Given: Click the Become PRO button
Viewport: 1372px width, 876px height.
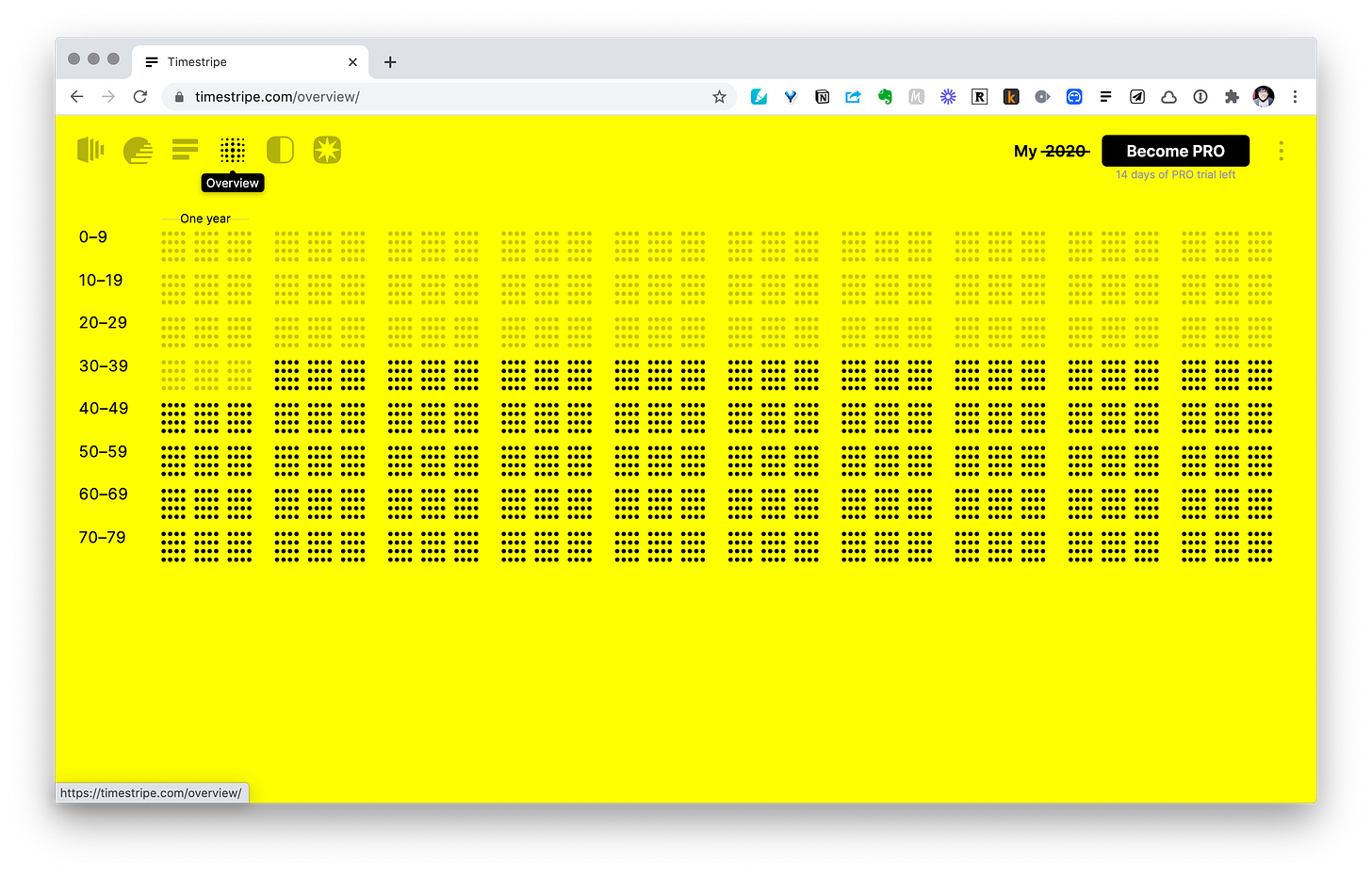Looking at the screenshot, I should click(1175, 151).
